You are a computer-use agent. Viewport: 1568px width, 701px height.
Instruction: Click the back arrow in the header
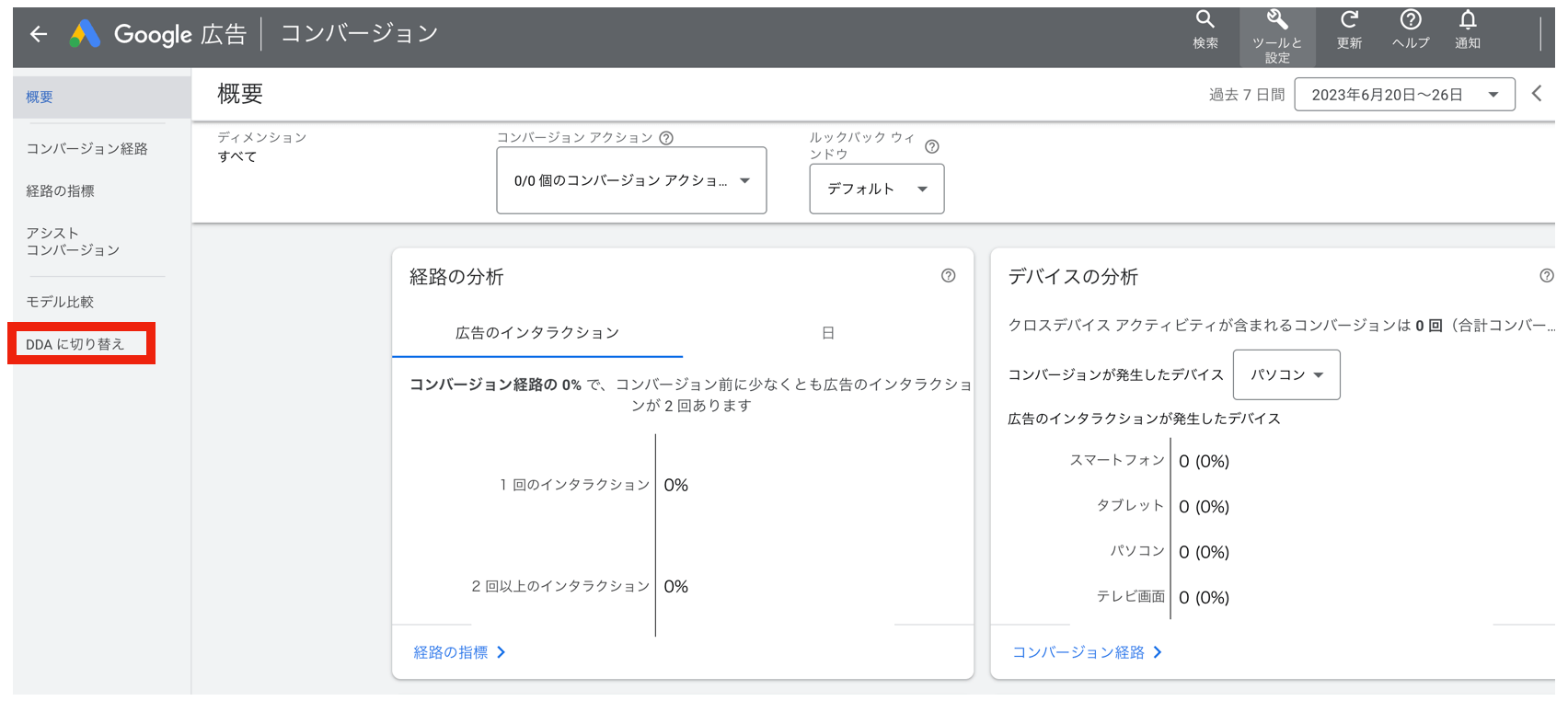[x=39, y=34]
